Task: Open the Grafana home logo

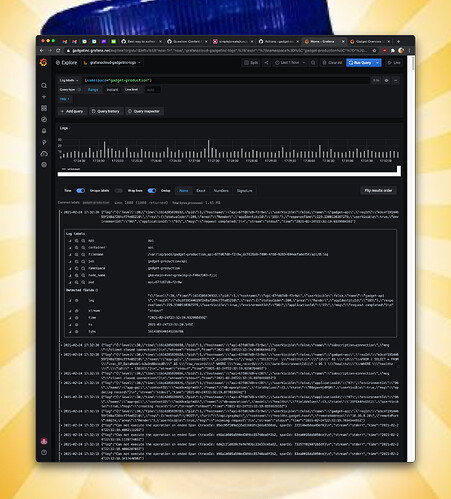Action: [x=44, y=62]
